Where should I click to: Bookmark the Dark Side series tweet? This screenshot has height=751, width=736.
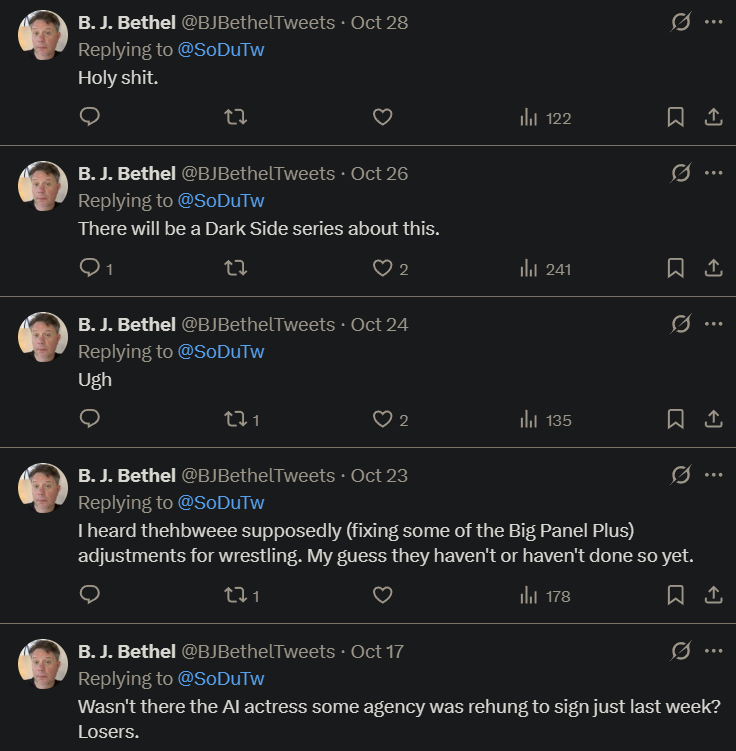(675, 268)
